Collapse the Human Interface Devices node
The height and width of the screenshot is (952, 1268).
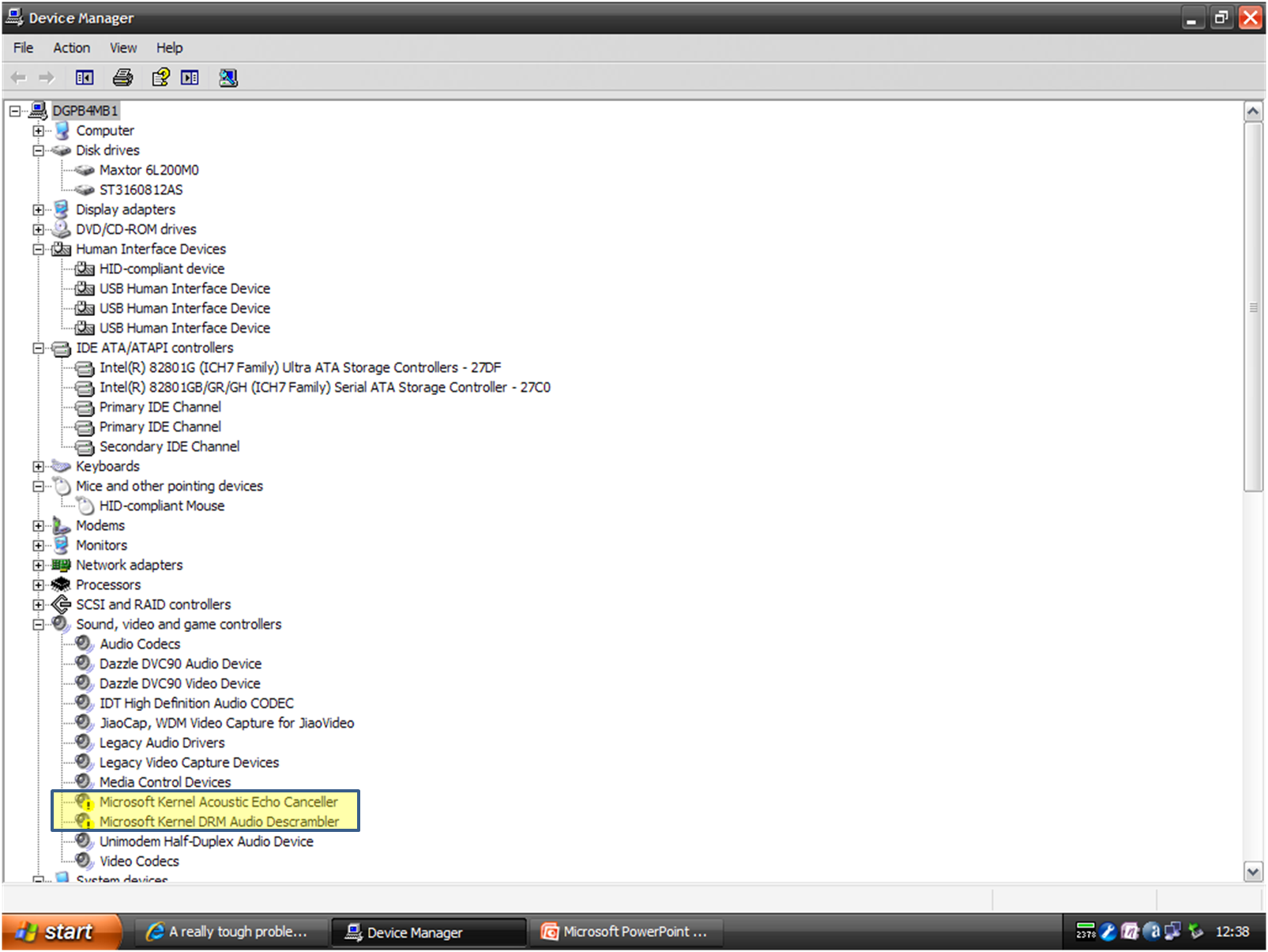tap(38, 249)
